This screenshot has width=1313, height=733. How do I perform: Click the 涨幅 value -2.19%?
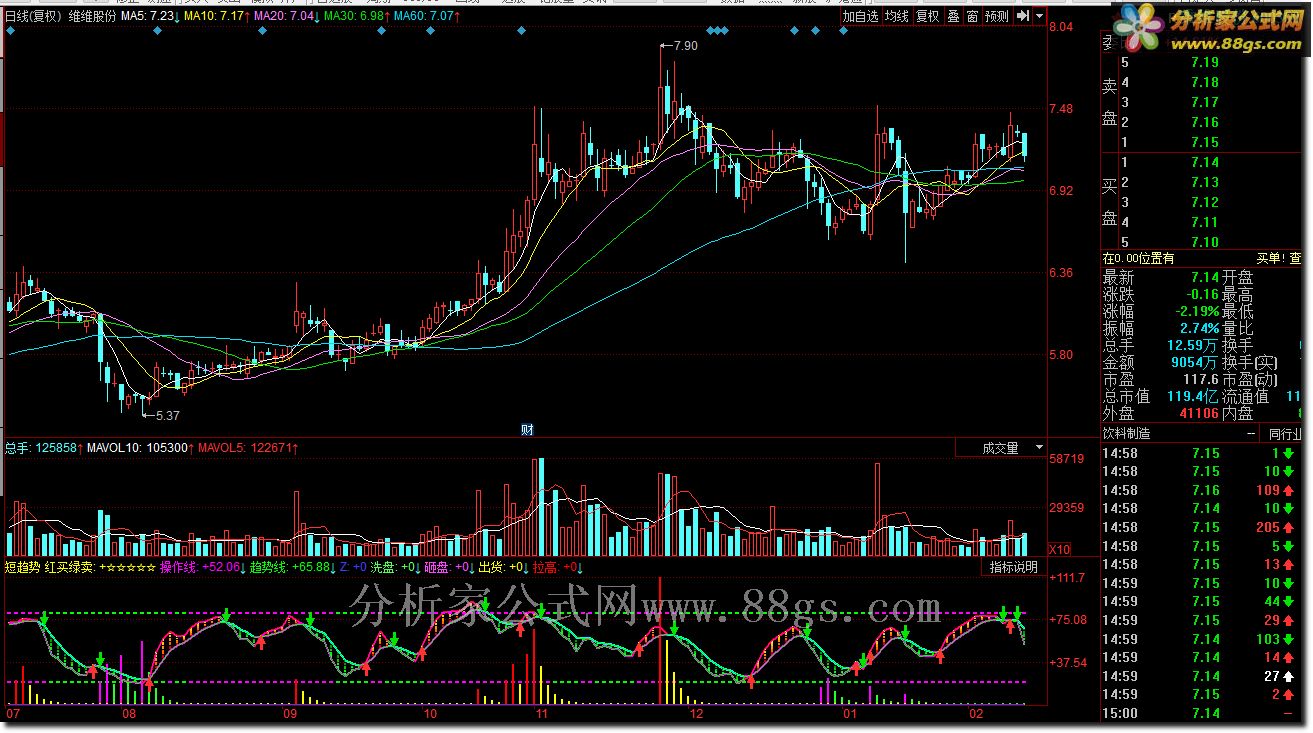[1196, 311]
